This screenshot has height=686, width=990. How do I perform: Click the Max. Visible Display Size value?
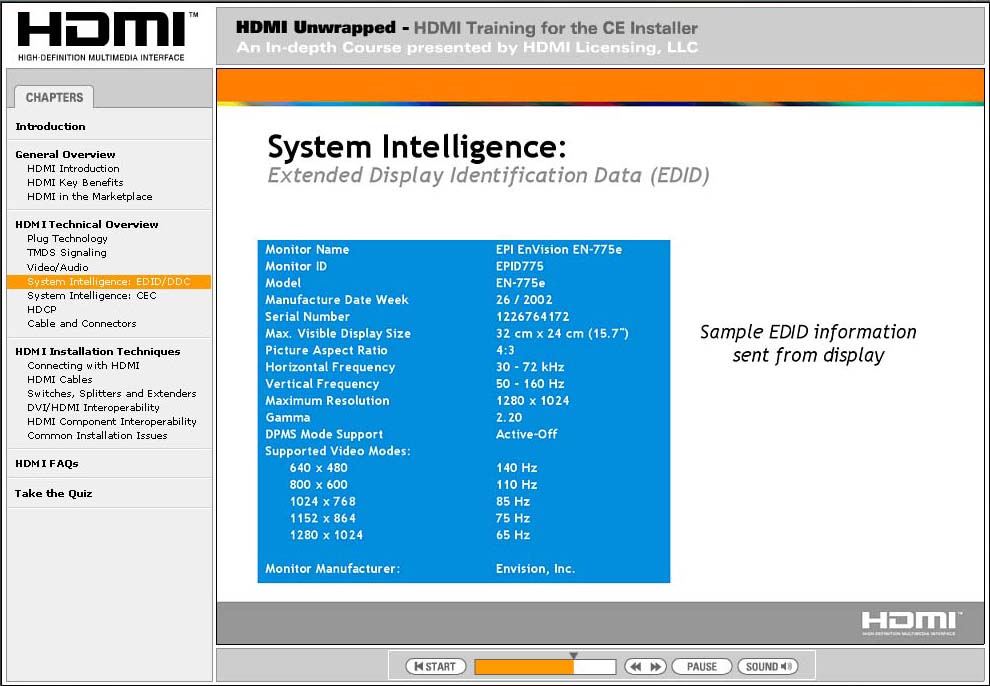(x=562, y=333)
